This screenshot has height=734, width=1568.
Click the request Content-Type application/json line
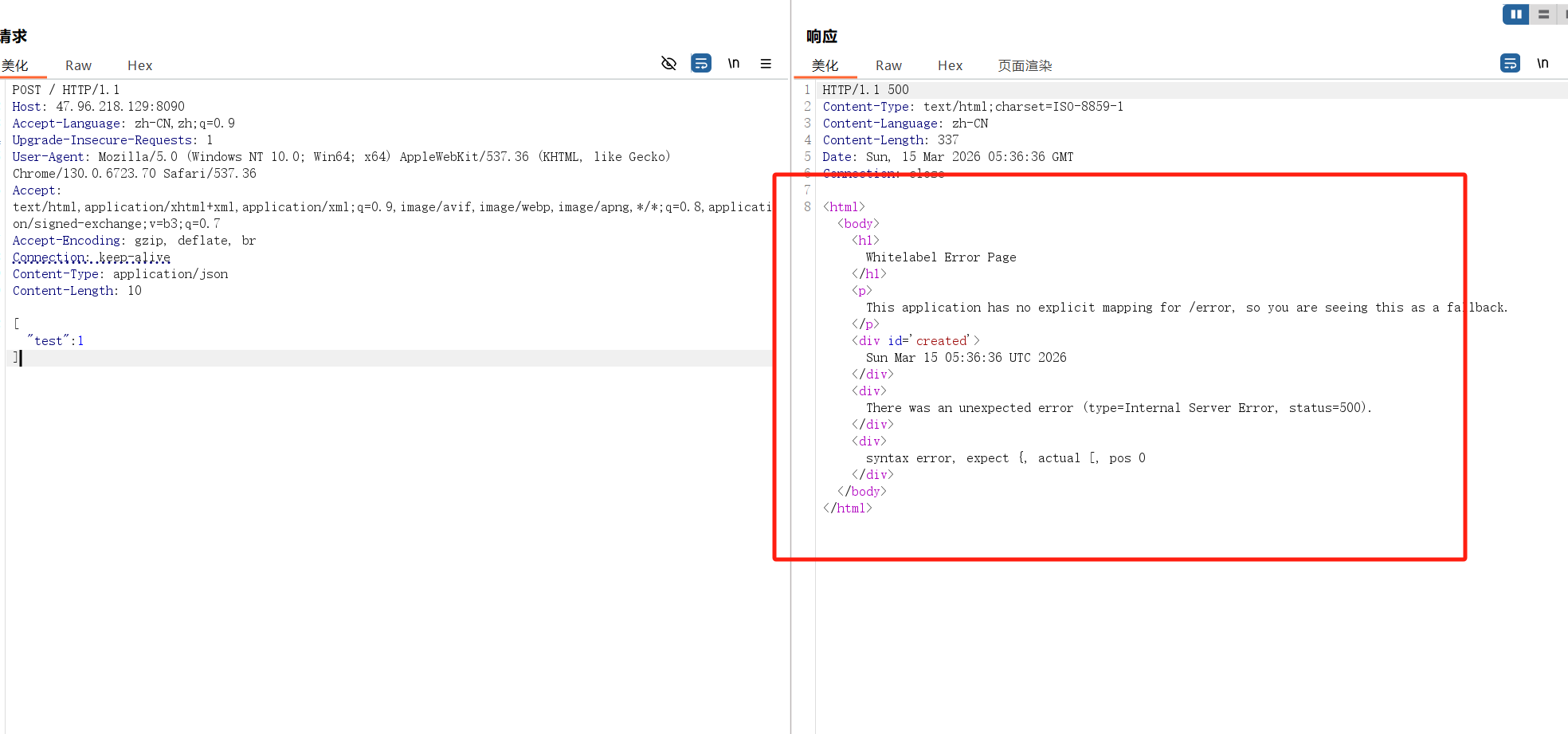coord(120,274)
